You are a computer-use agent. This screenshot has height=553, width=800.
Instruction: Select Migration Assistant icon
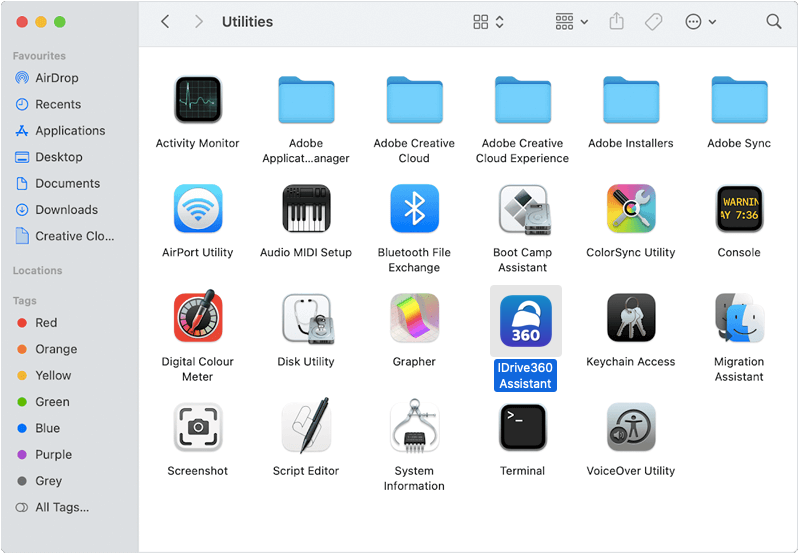pos(739,318)
